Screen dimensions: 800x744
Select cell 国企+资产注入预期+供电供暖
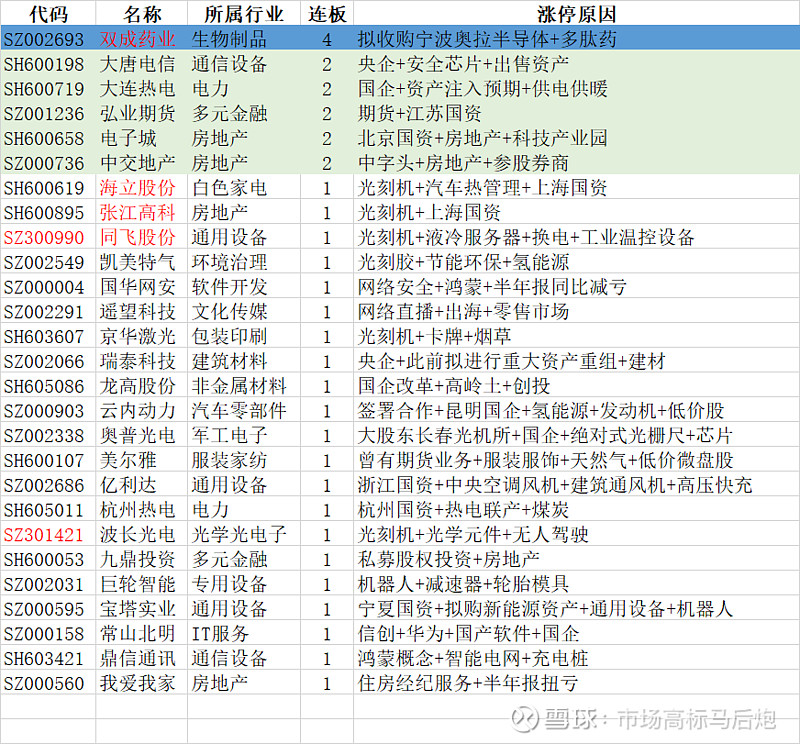coord(483,89)
